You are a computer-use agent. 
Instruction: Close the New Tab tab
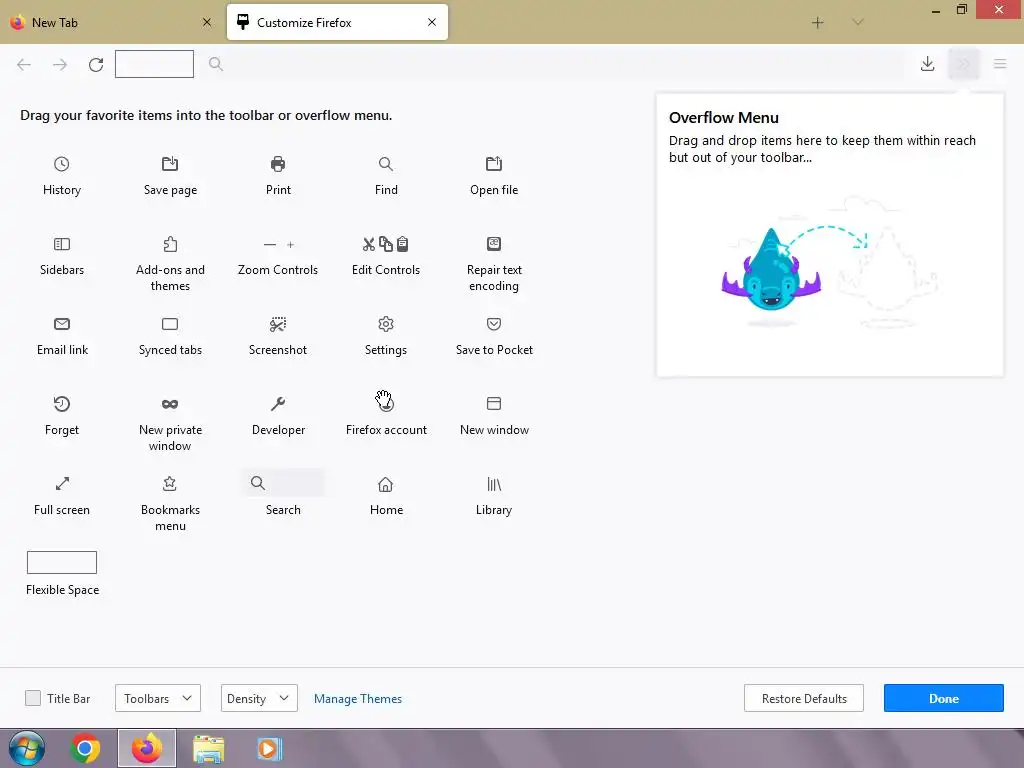click(206, 22)
